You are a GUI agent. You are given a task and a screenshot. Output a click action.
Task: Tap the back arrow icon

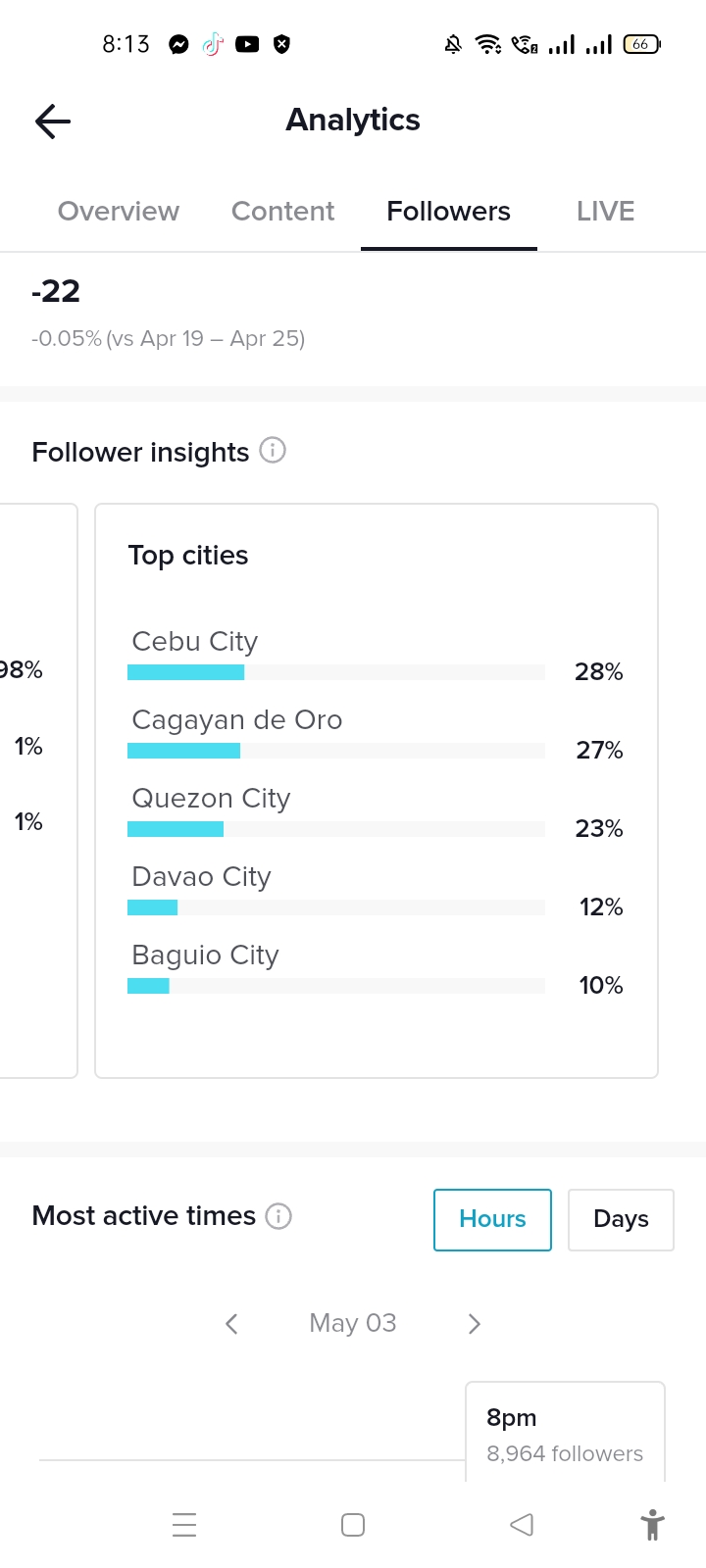click(x=53, y=122)
